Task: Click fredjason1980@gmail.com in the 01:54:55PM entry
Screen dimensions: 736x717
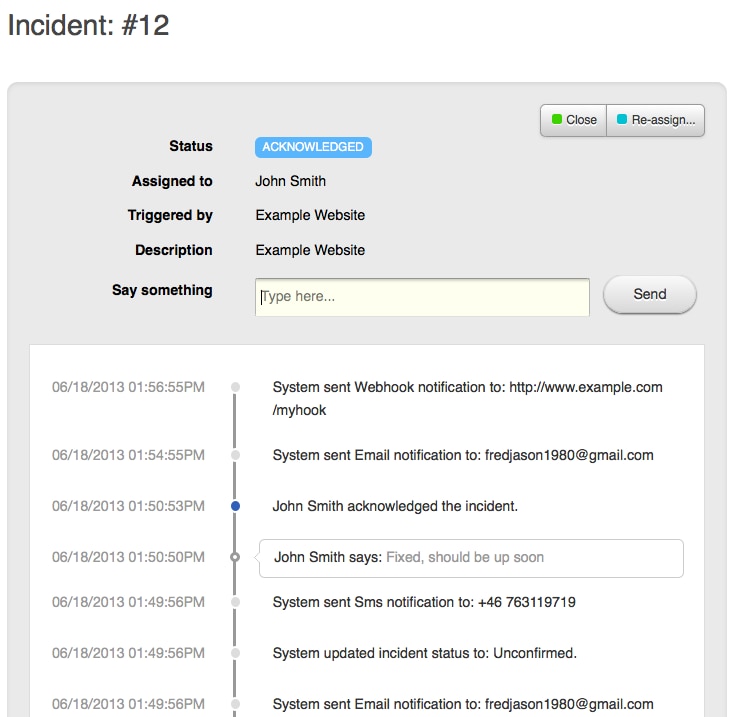Action: (x=569, y=455)
